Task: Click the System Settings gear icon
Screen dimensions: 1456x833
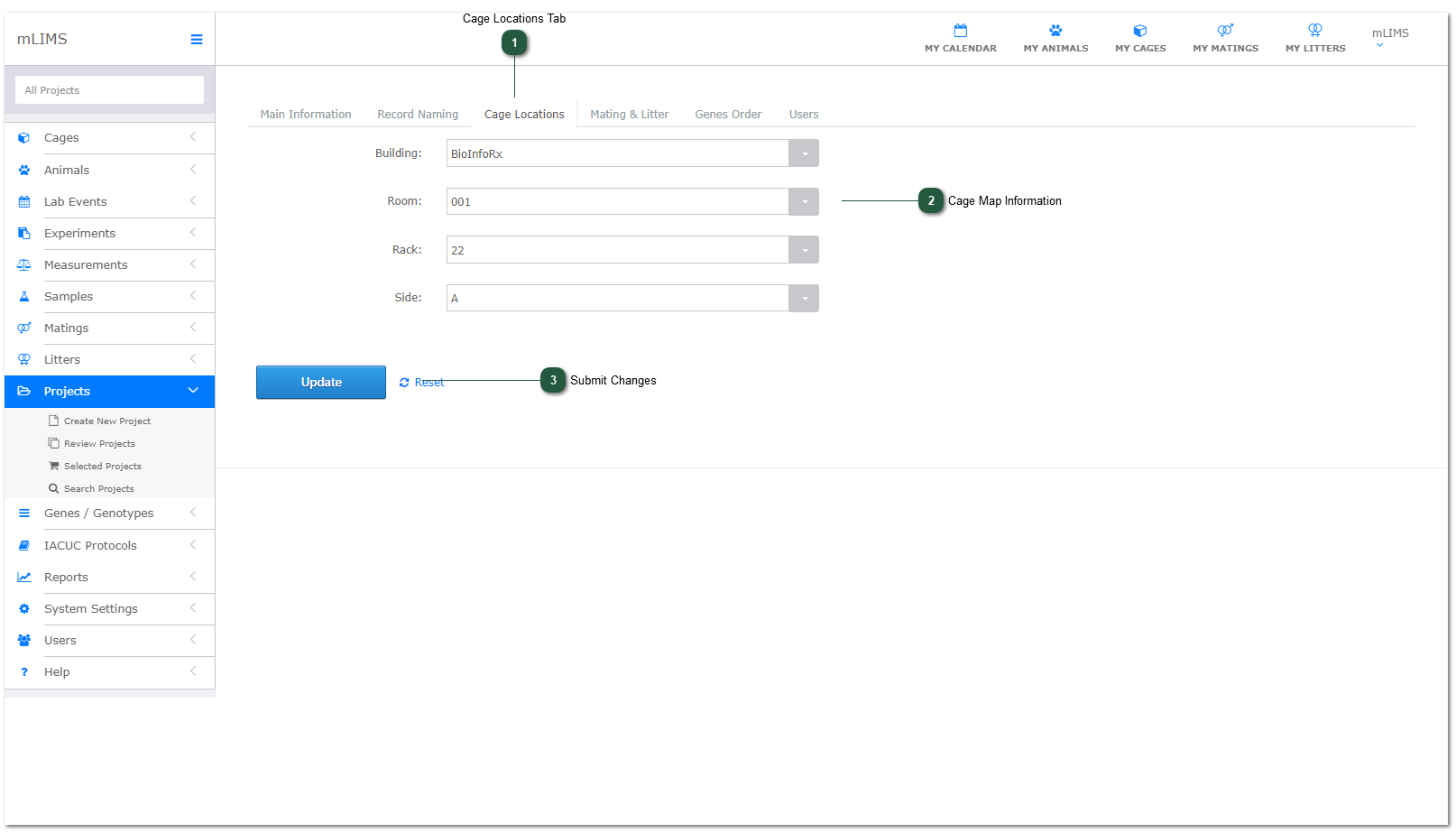Action: click(24, 608)
